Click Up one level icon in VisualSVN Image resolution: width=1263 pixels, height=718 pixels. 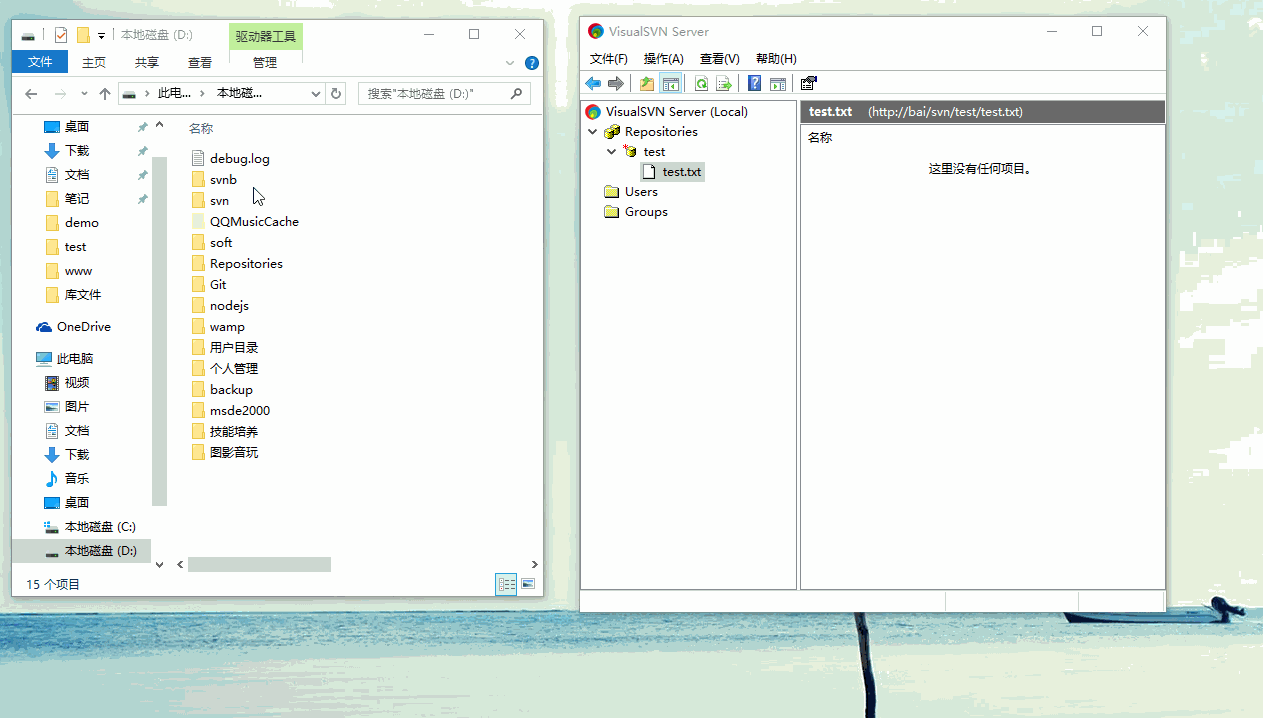click(x=647, y=84)
